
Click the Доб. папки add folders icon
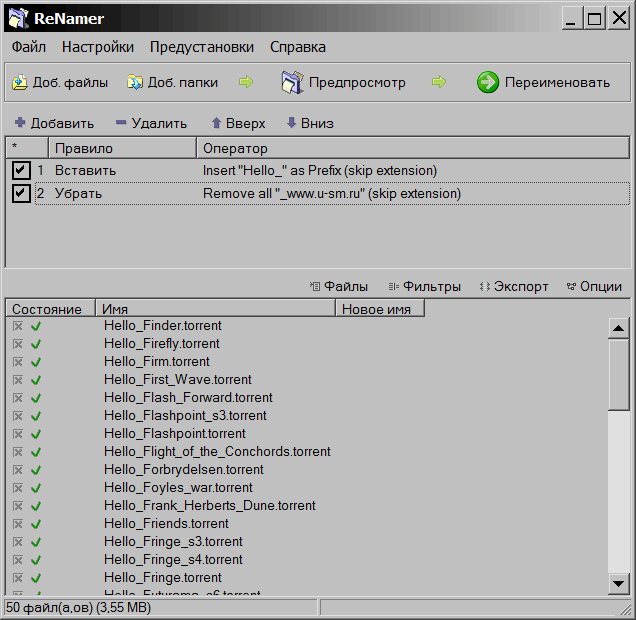click(x=135, y=83)
